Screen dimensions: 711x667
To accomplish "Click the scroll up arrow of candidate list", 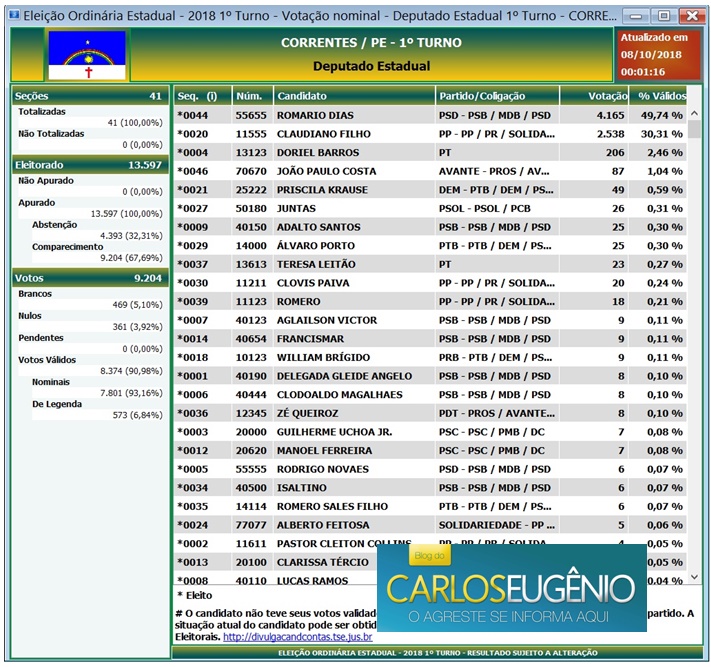I will click(694, 113).
